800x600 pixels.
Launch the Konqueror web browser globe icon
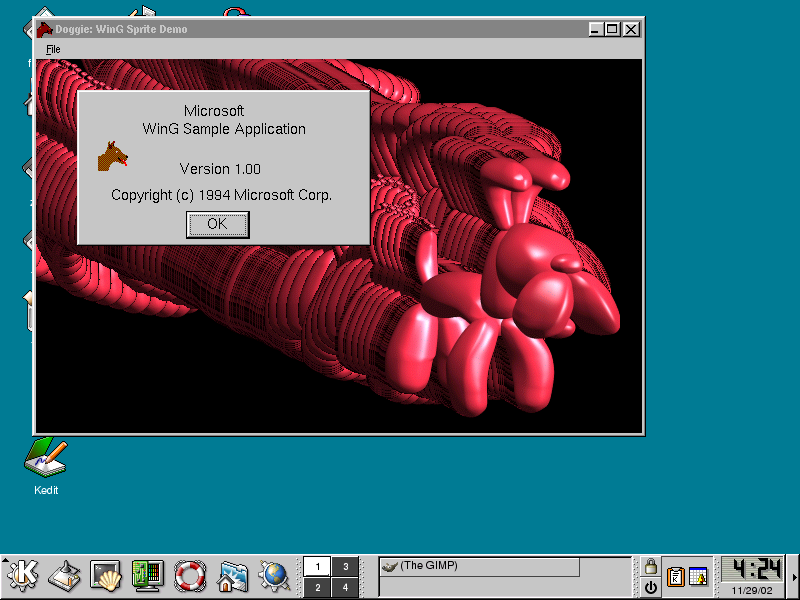coord(273,574)
